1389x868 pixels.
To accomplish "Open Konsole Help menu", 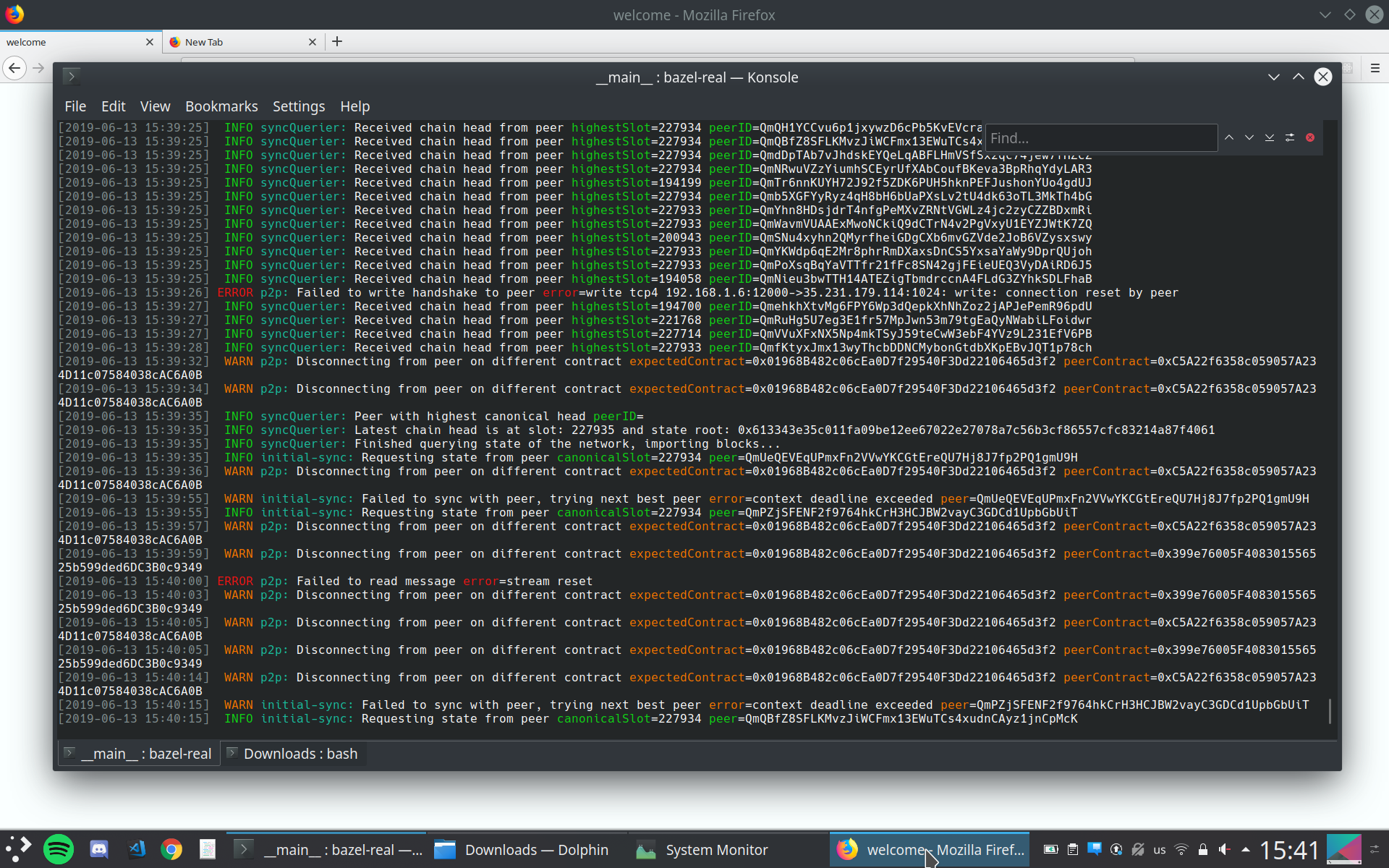I will click(x=354, y=106).
